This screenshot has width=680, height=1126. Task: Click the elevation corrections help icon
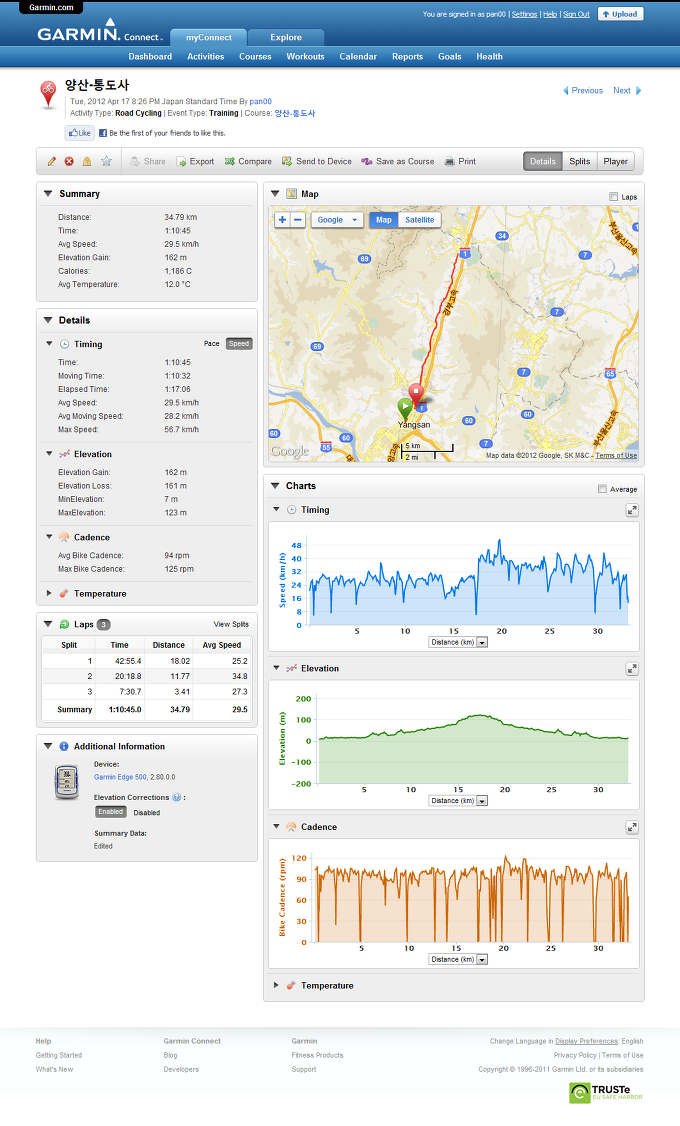(177, 797)
